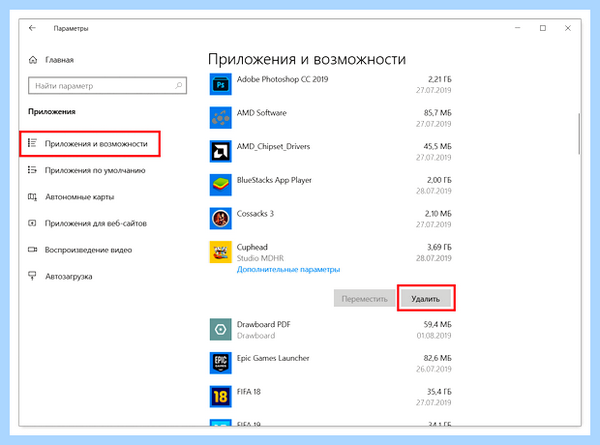The height and width of the screenshot is (445, 600).
Task: Open Приложения по умолчанию section
Action: [x=95, y=170]
